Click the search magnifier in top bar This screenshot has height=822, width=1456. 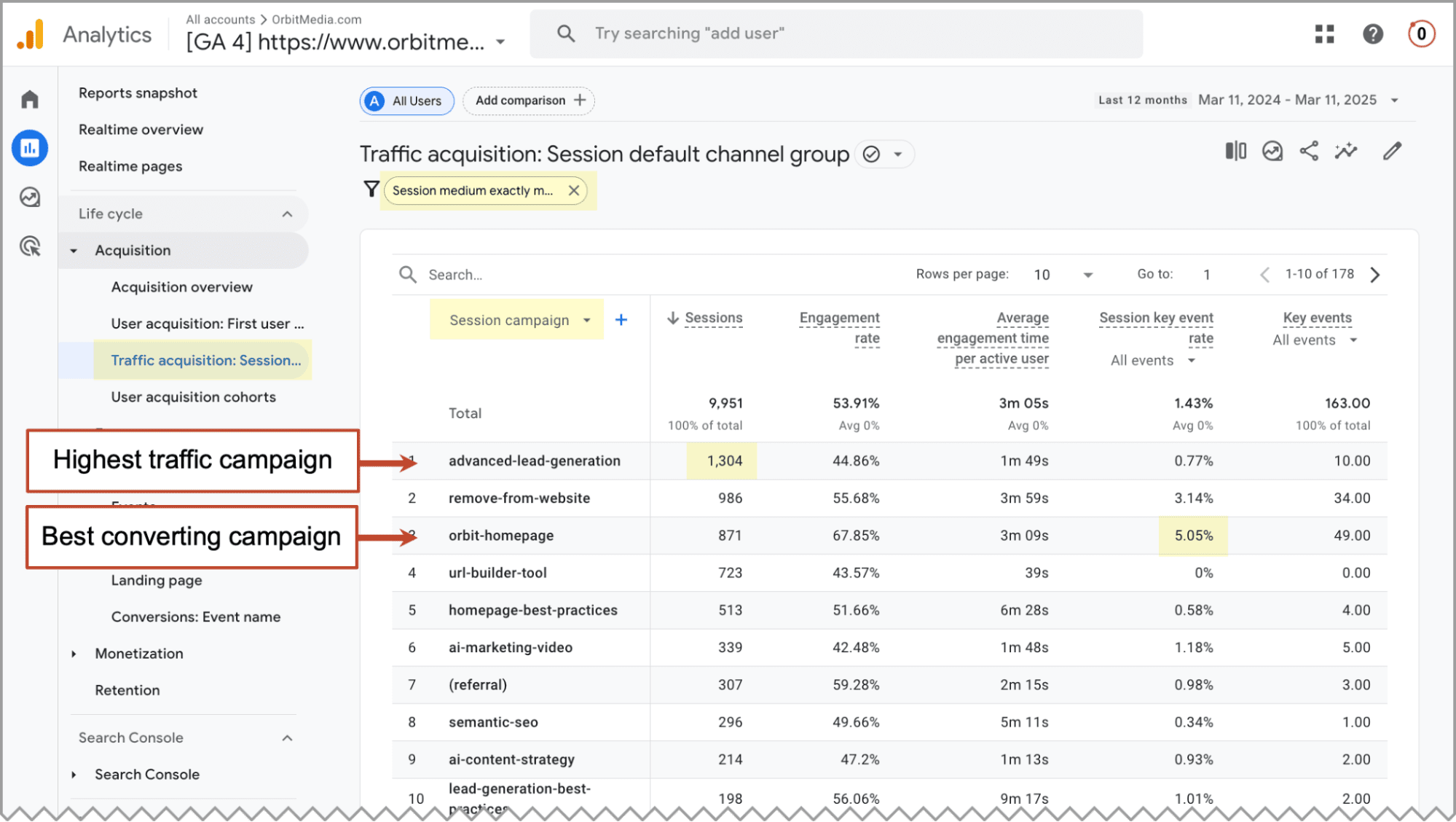[x=566, y=34]
